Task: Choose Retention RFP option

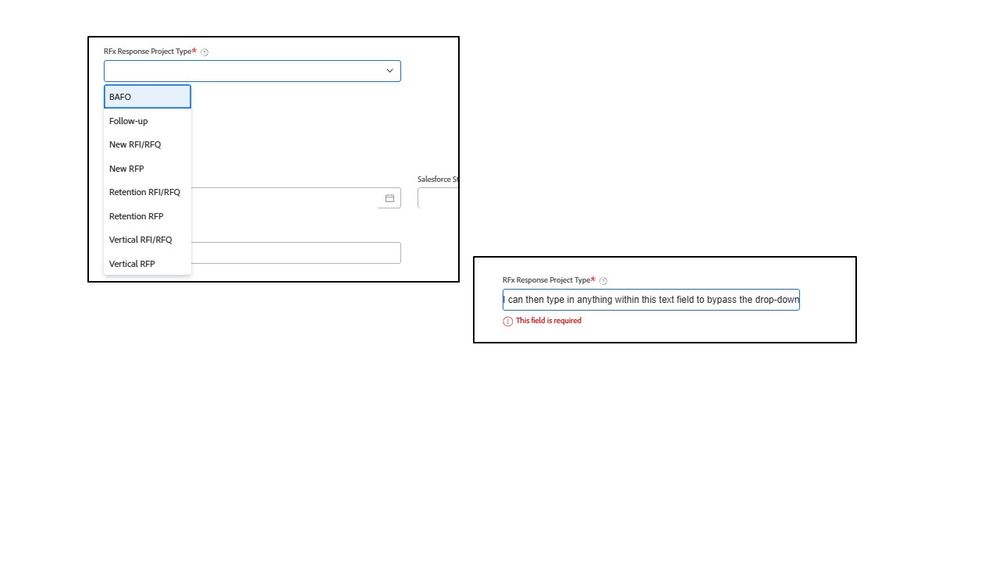Action: (x=147, y=217)
